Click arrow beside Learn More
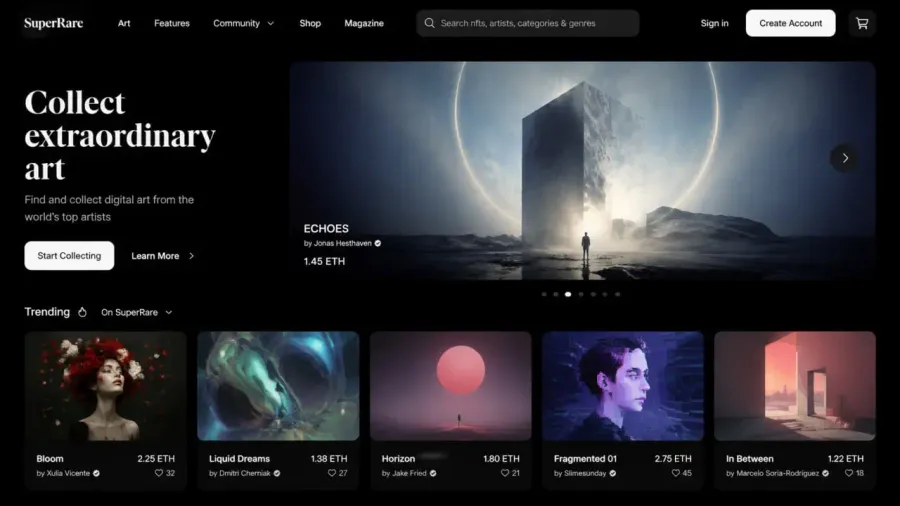The image size is (900, 506). click(192, 256)
